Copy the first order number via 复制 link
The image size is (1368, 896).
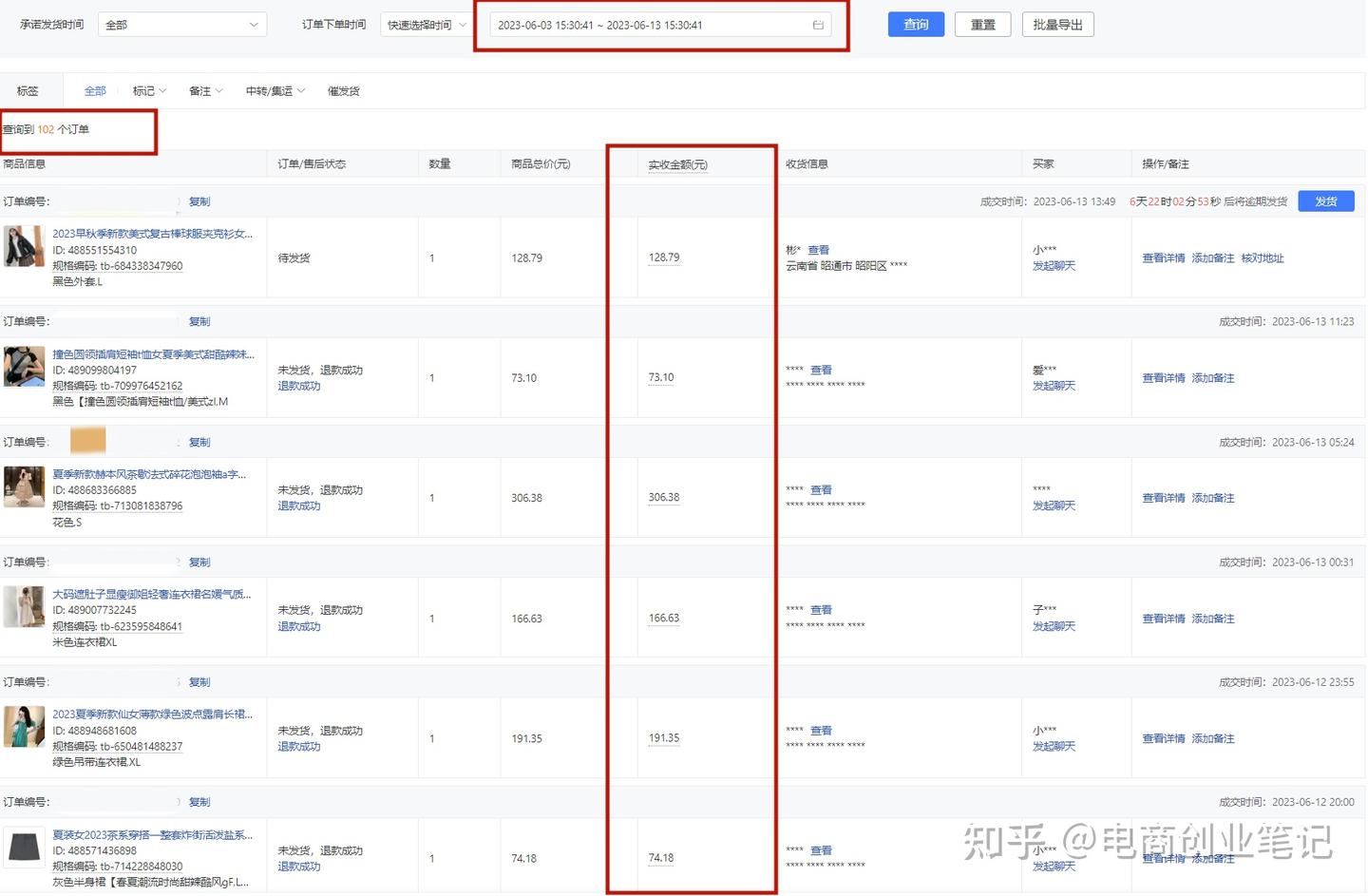pyautogui.click(x=199, y=200)
